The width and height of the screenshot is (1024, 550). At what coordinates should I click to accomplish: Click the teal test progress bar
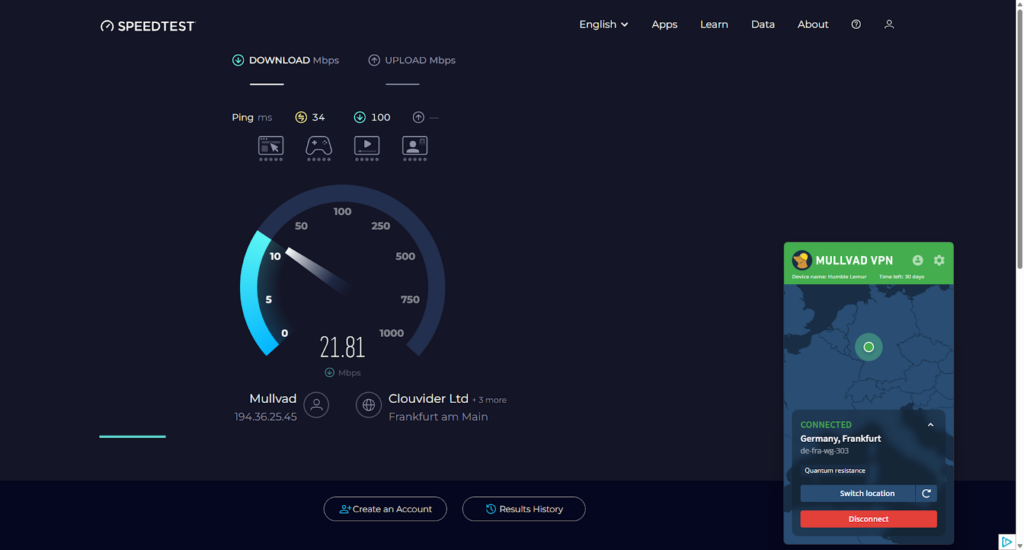133,436
